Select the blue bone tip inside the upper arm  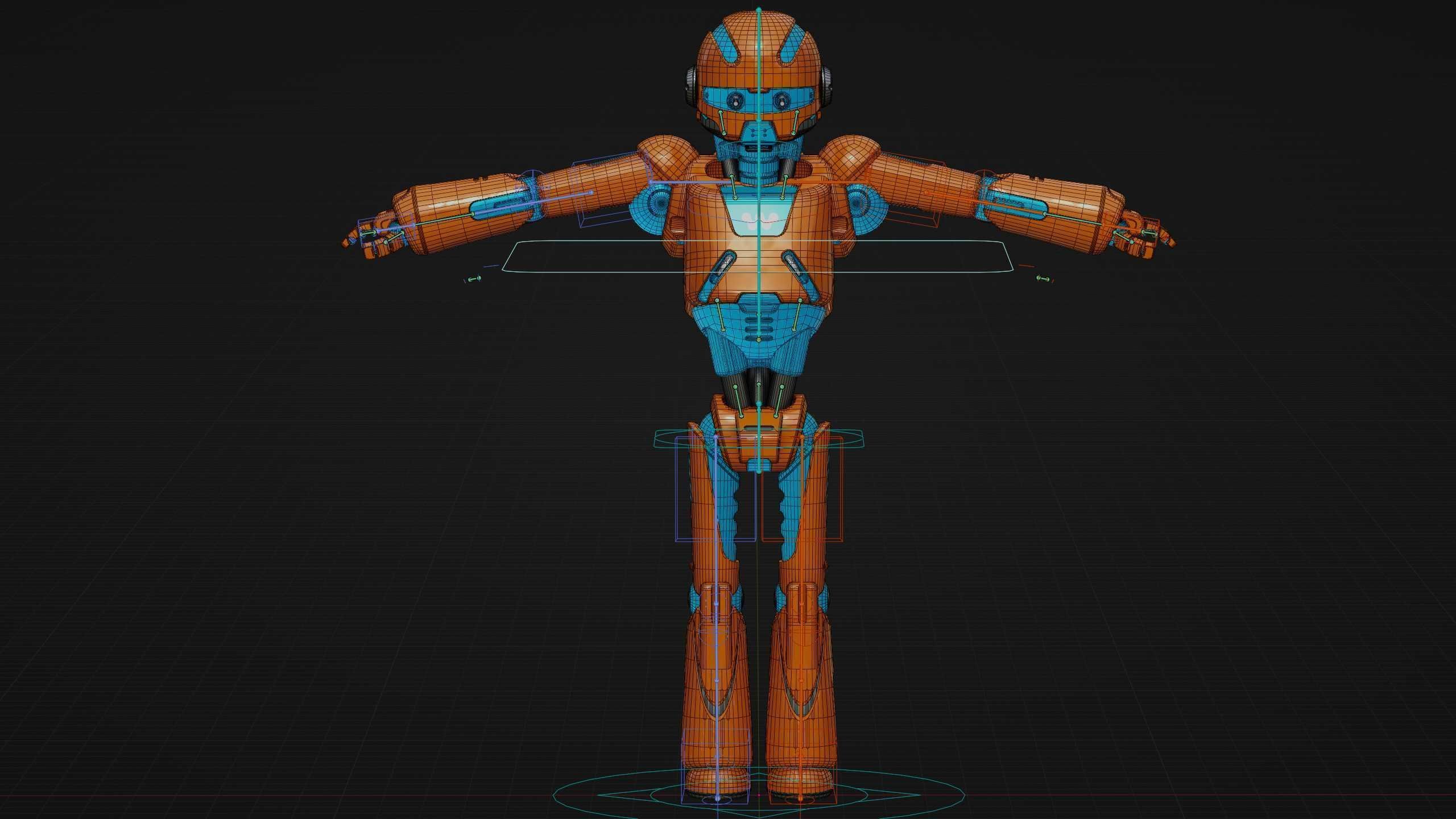point(591,193)
